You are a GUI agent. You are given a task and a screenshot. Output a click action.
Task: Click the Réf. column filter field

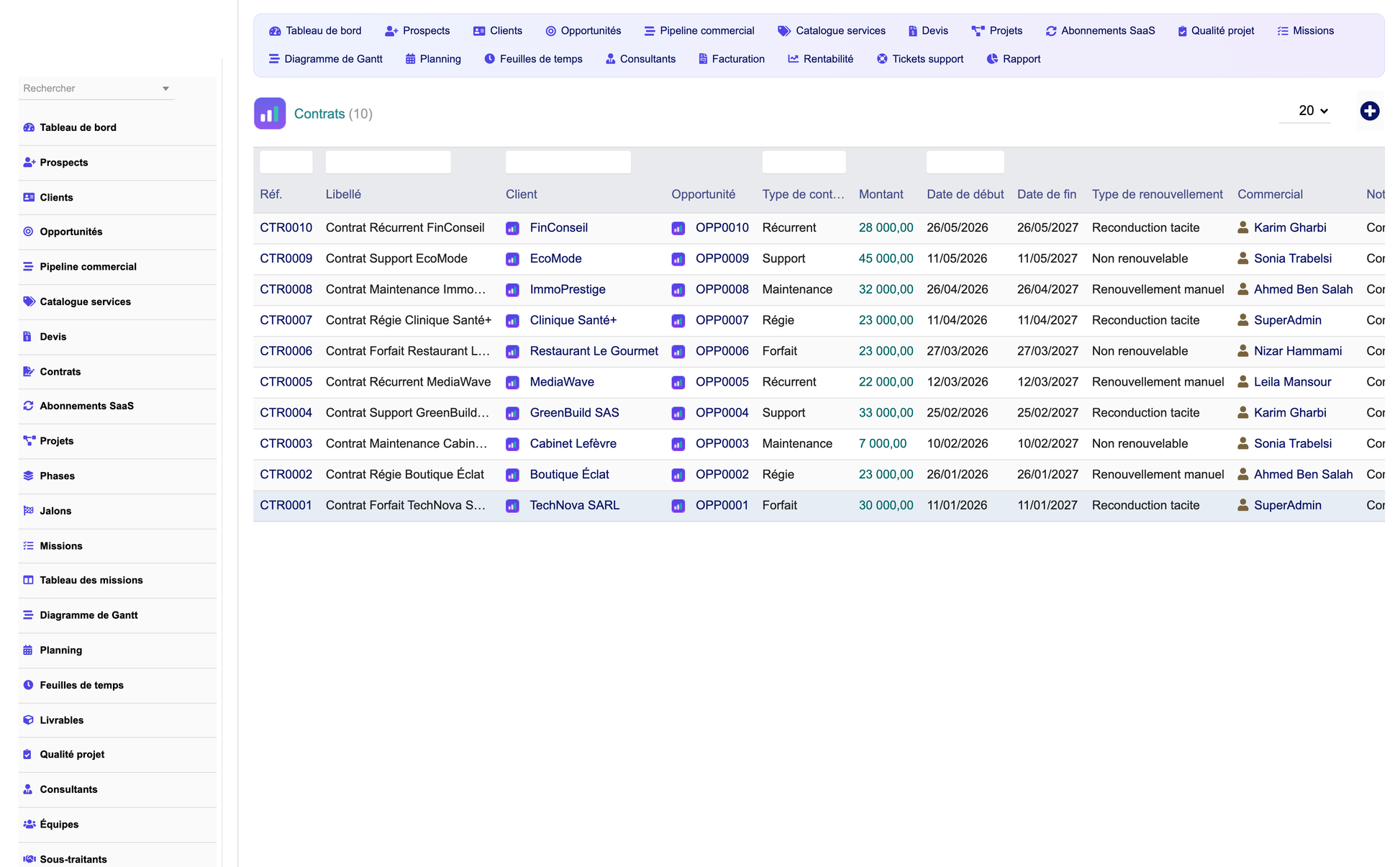point(286,162)
